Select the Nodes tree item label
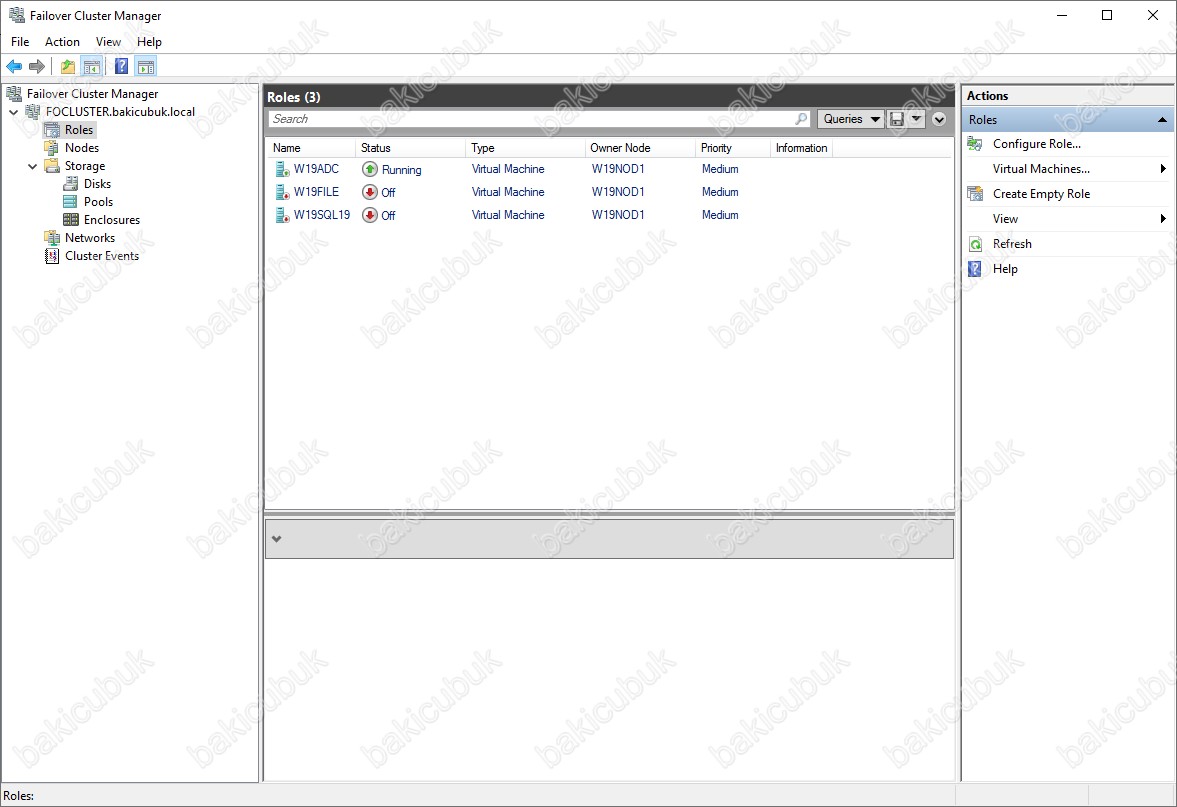Image resolution: width=1177 pixels, height=807 pixels. [82, 148]
